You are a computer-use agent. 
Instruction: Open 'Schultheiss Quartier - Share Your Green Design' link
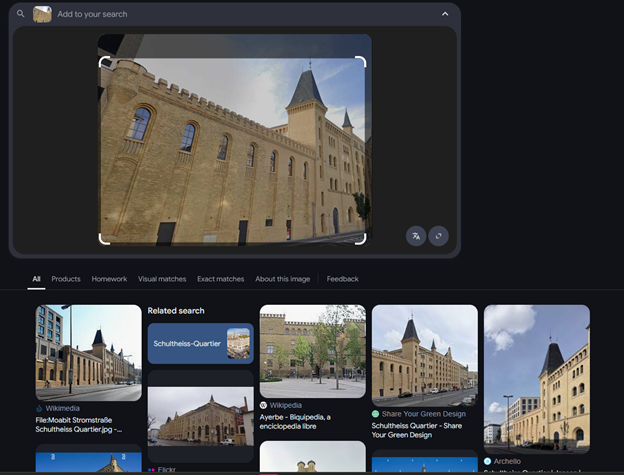click(417, 430)
